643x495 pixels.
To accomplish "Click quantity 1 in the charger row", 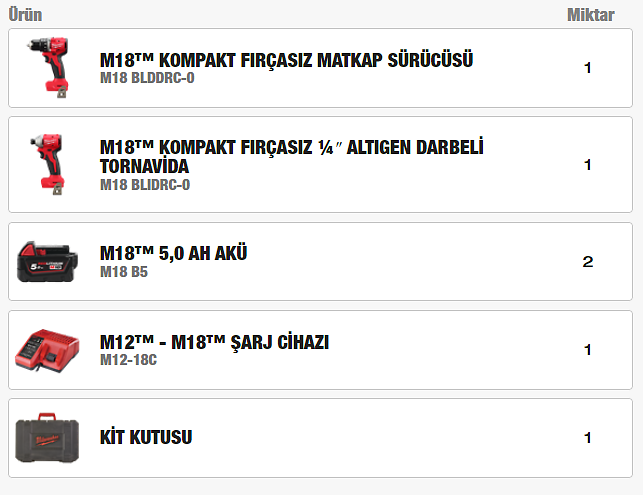I will click(588, 350).
